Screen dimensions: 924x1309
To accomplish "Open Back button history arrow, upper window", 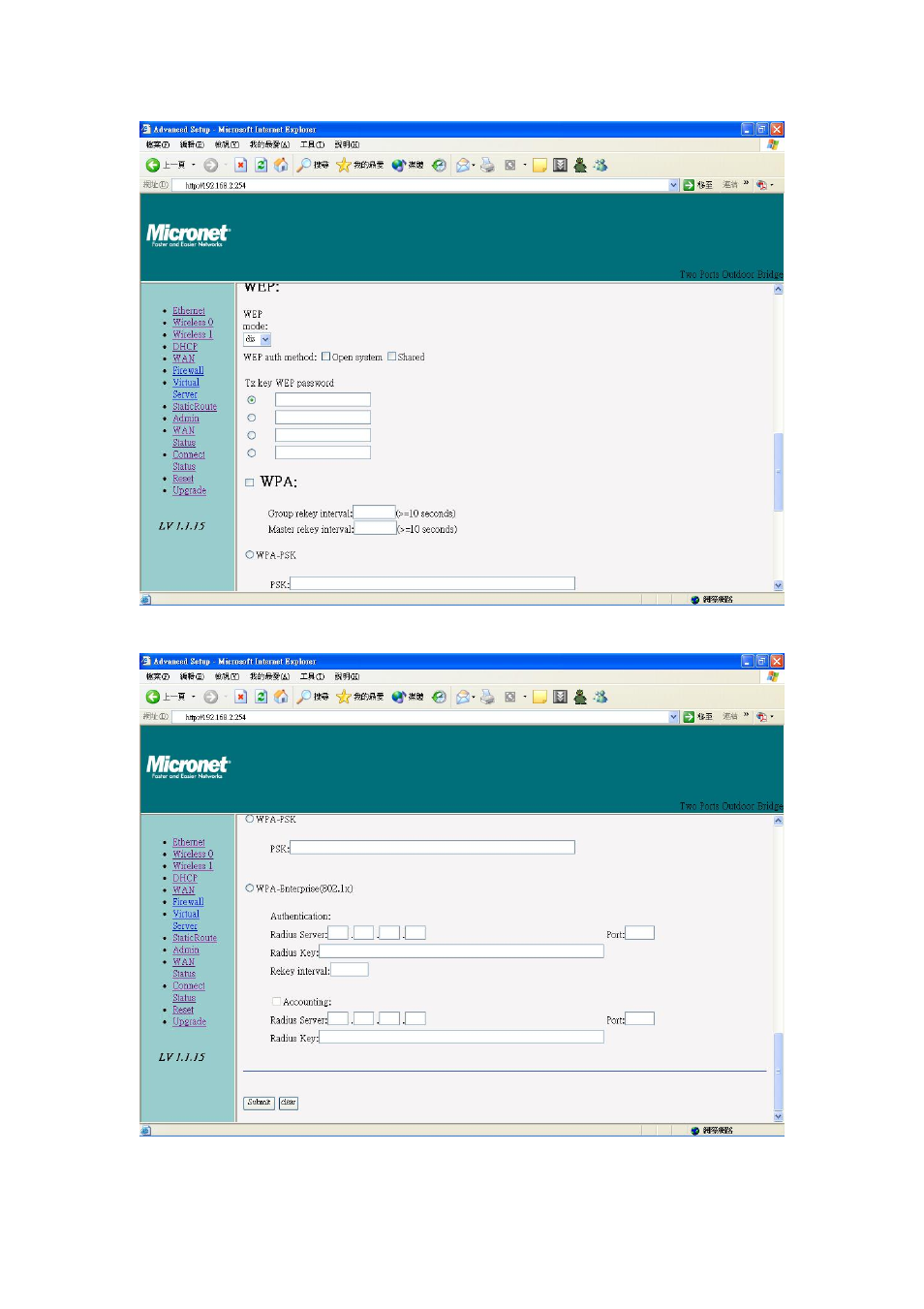I will coord(193,166).
